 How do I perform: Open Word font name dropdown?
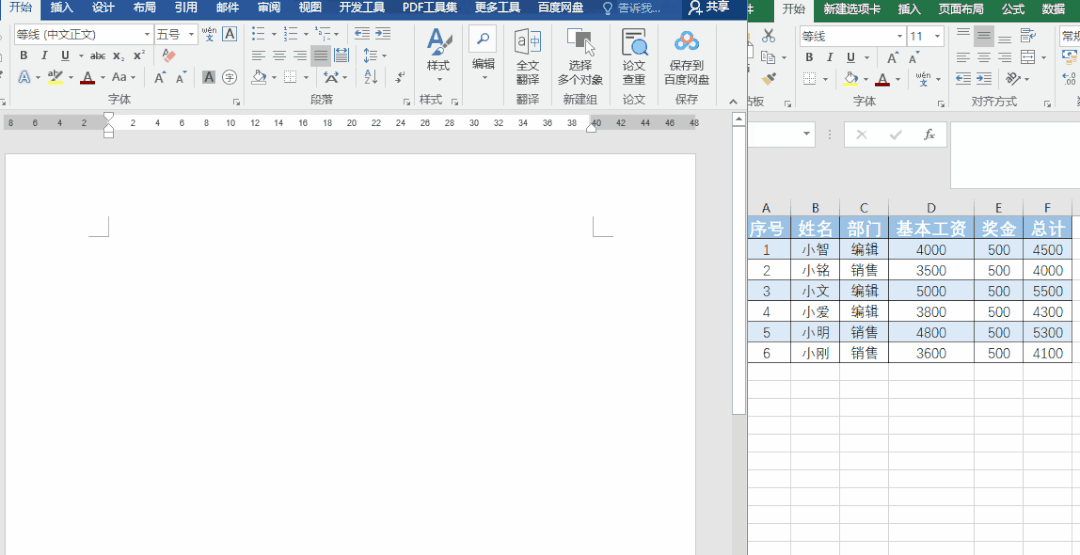pyautogui.click(x=147, y=34)
